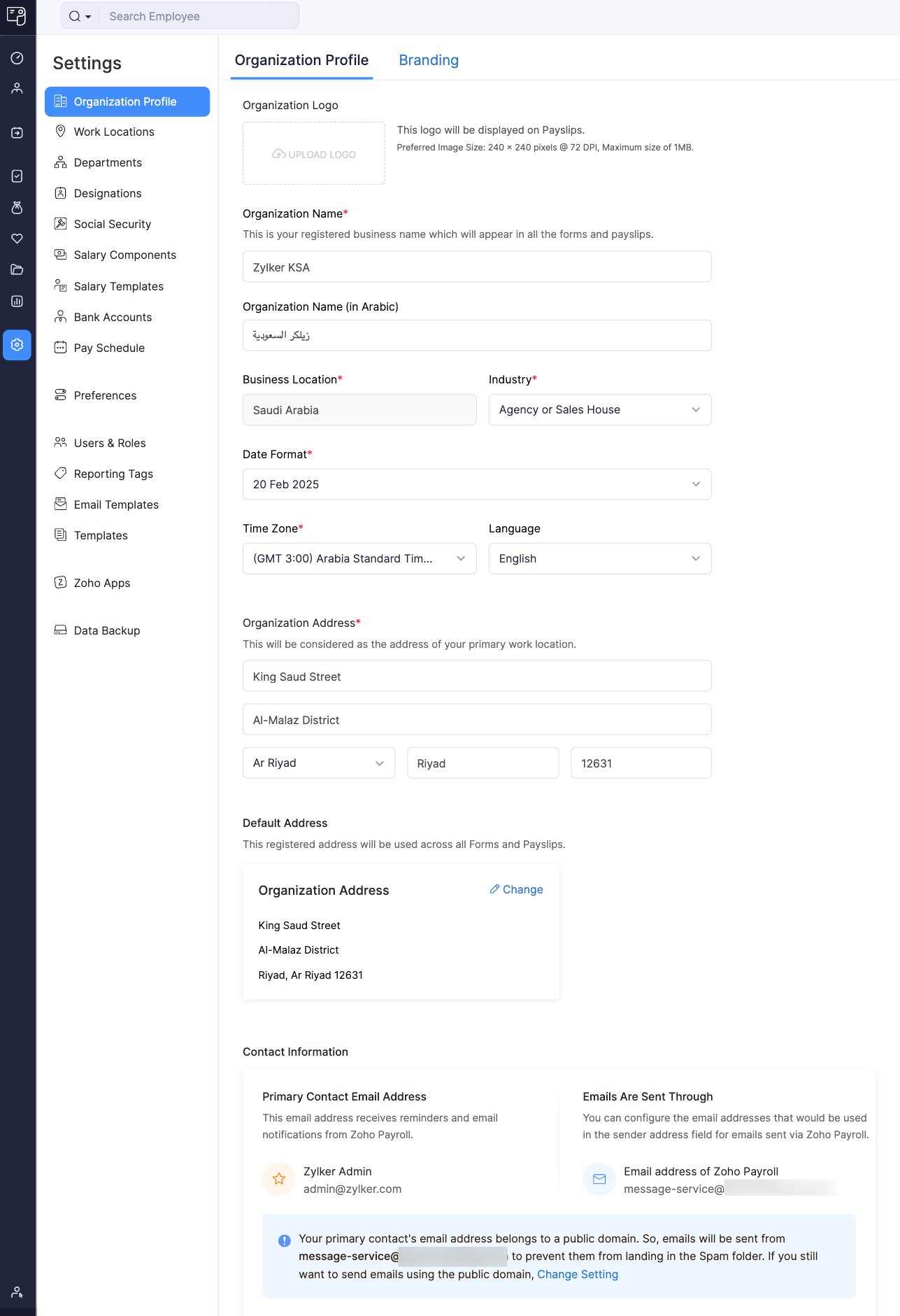Image resolution: width=900 pixels, height=1316 pixels.
Task: Click the settings gear icon in left rail
Action: pos(17,345)
